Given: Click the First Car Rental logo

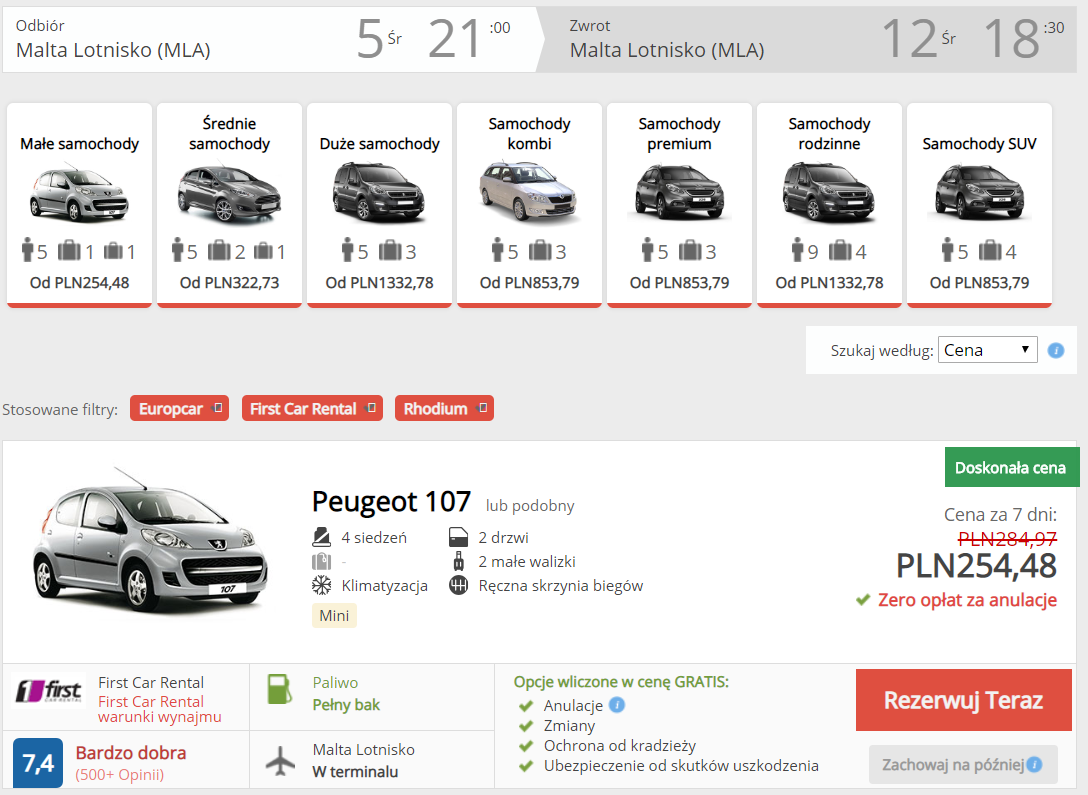Looking at the screenshot, I should (x=49, y=692).
